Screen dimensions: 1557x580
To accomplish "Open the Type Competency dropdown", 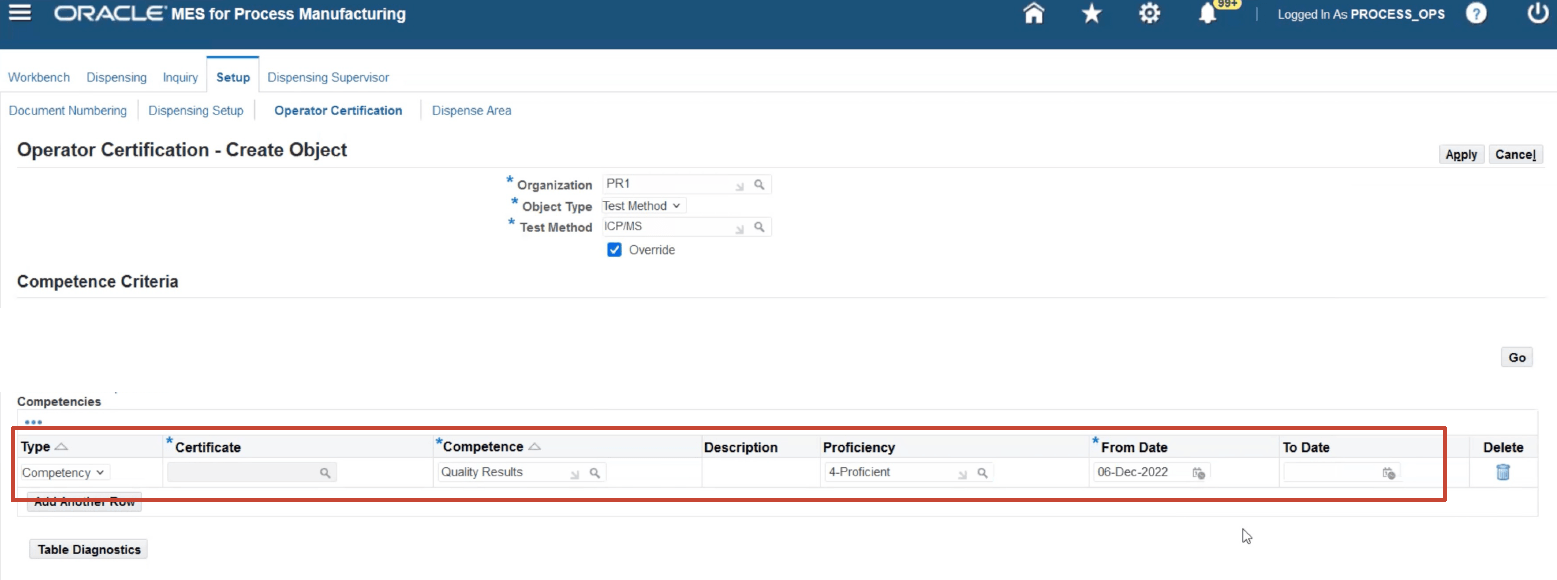I will point(65,473).
